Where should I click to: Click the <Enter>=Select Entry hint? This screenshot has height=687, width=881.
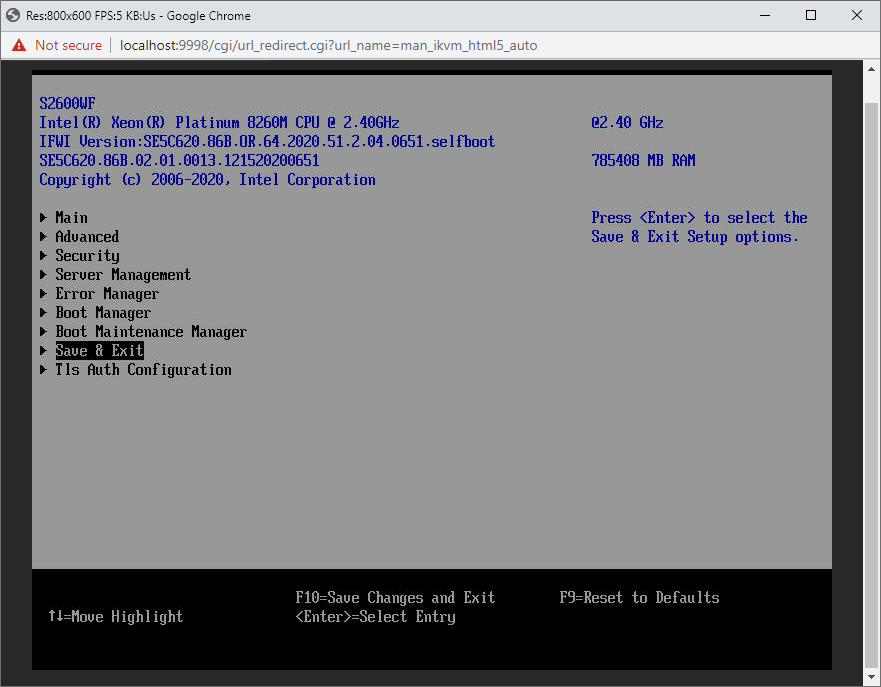pos(375,617)
